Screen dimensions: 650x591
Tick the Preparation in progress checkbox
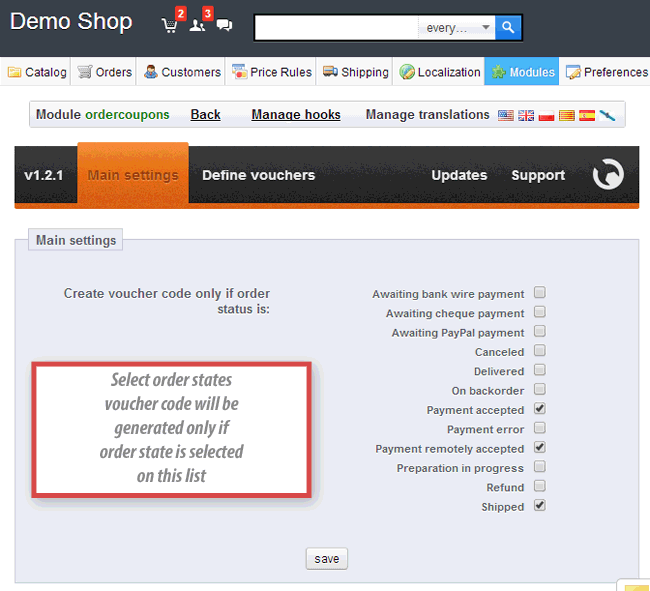tap(540, 467)
